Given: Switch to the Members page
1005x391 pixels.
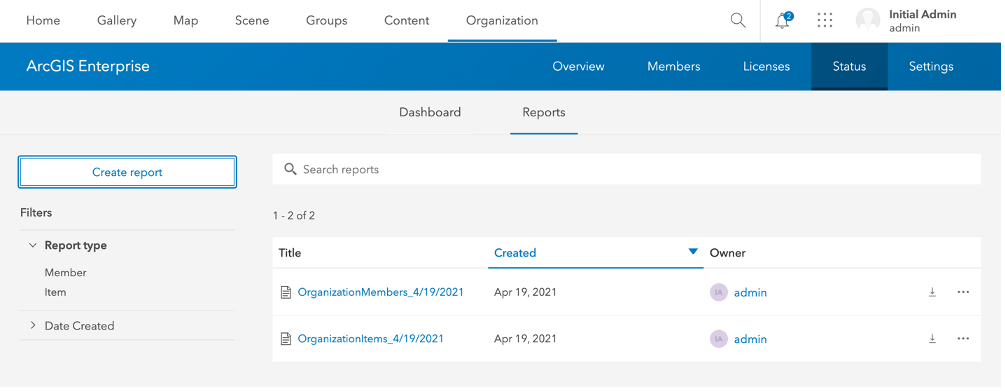Looking at the screenshot, I should click(x=674, y=67).
